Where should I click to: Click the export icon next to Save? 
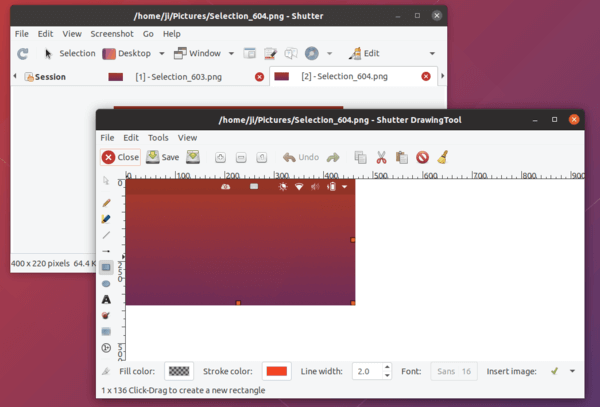coord(193,157)
